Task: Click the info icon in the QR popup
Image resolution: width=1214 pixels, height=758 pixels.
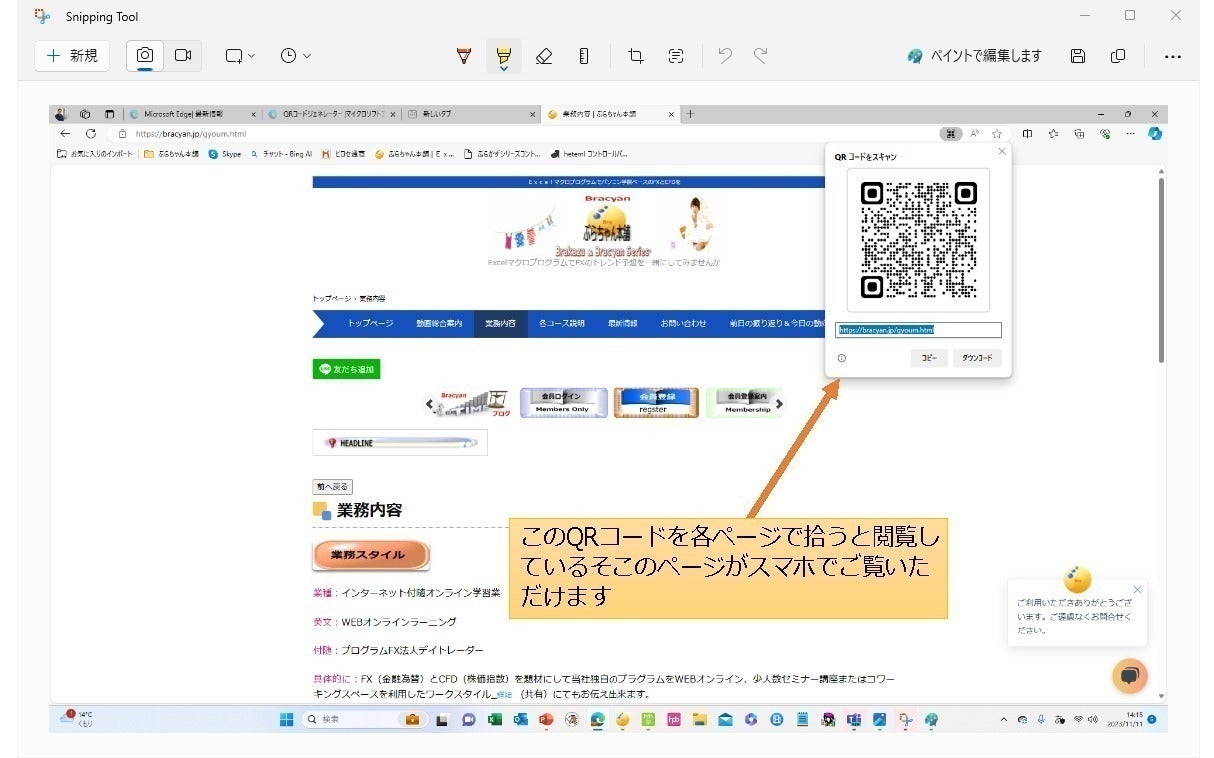Action: [x=841, y=358]
